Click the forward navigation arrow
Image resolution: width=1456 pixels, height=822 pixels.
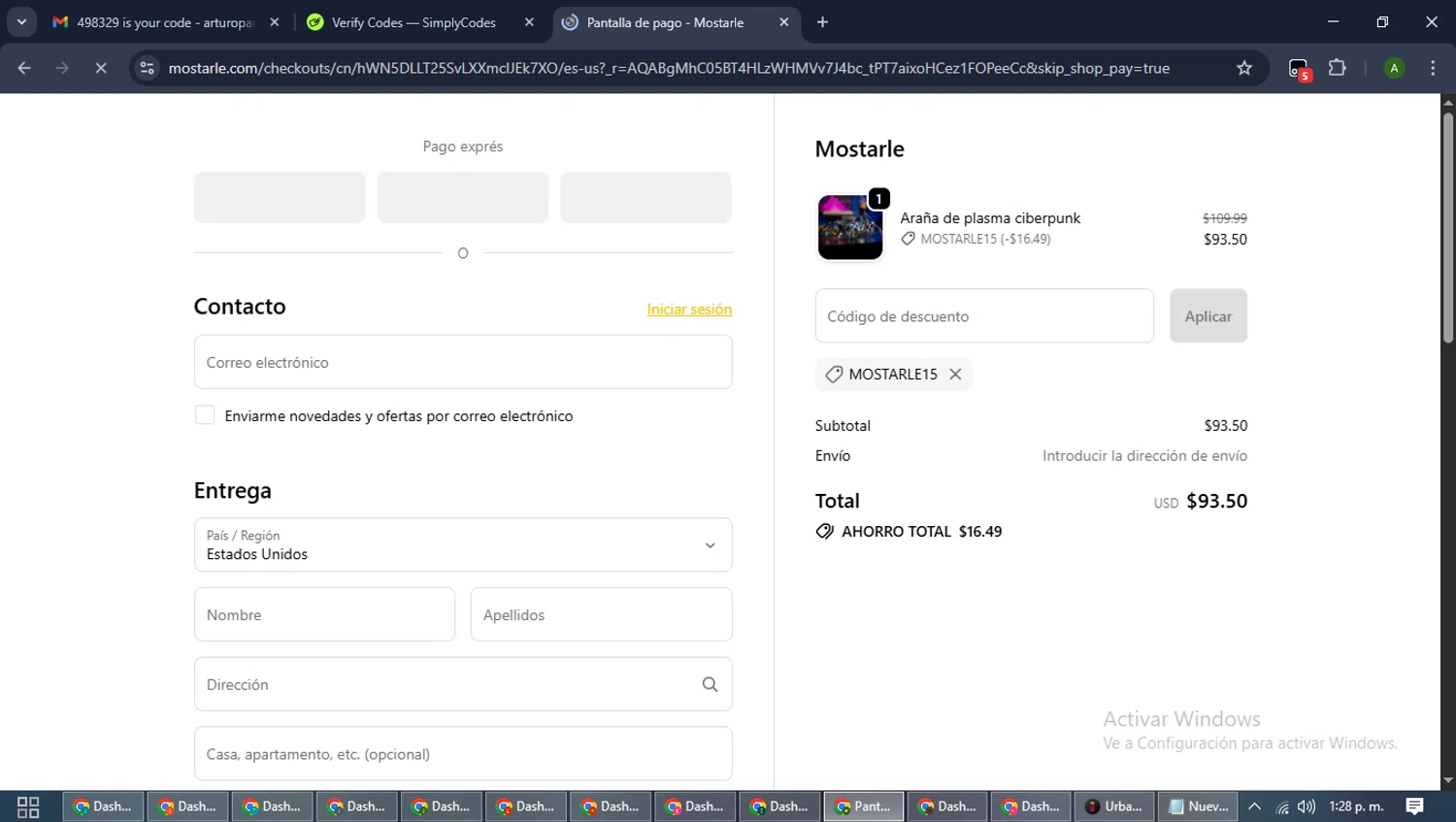click(x=62, y=68)
